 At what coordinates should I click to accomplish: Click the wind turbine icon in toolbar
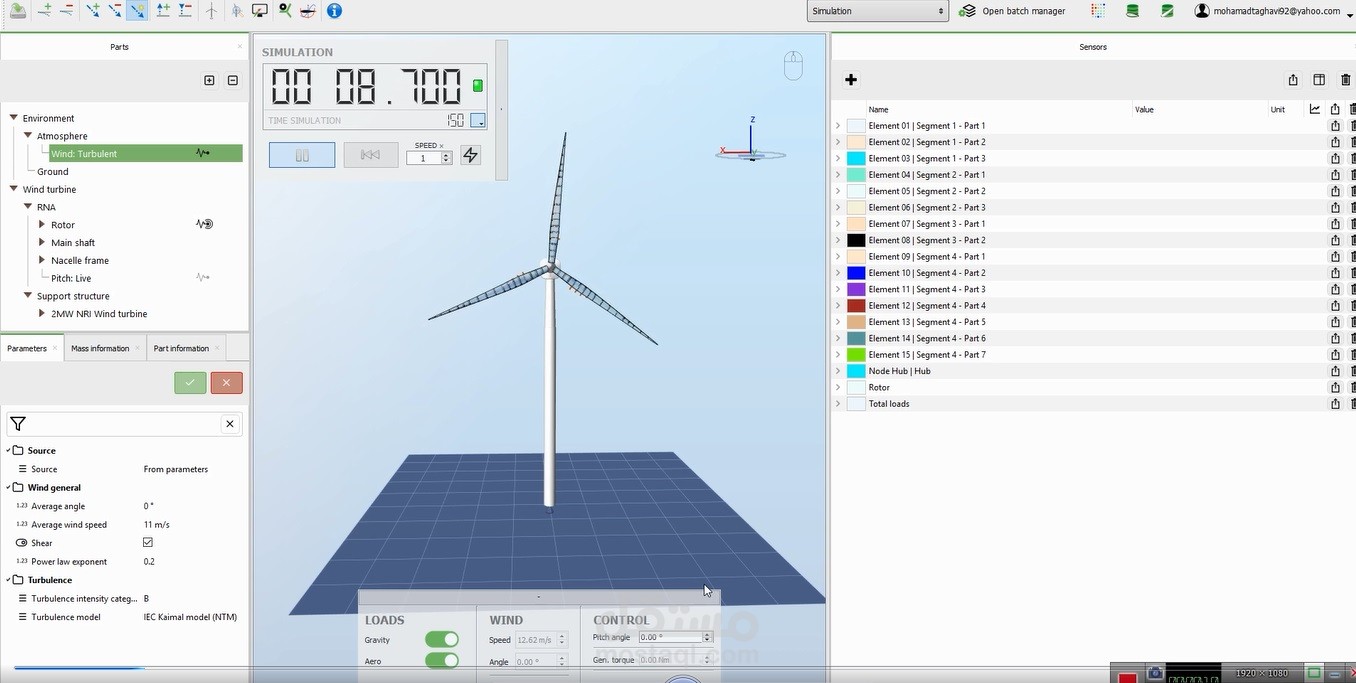point(211,11)
